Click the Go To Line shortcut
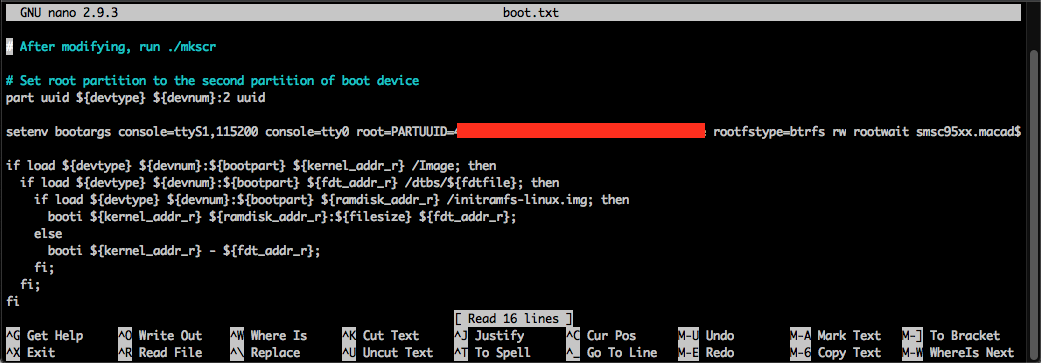1041x363 pixels. click(x=611, y=352)
